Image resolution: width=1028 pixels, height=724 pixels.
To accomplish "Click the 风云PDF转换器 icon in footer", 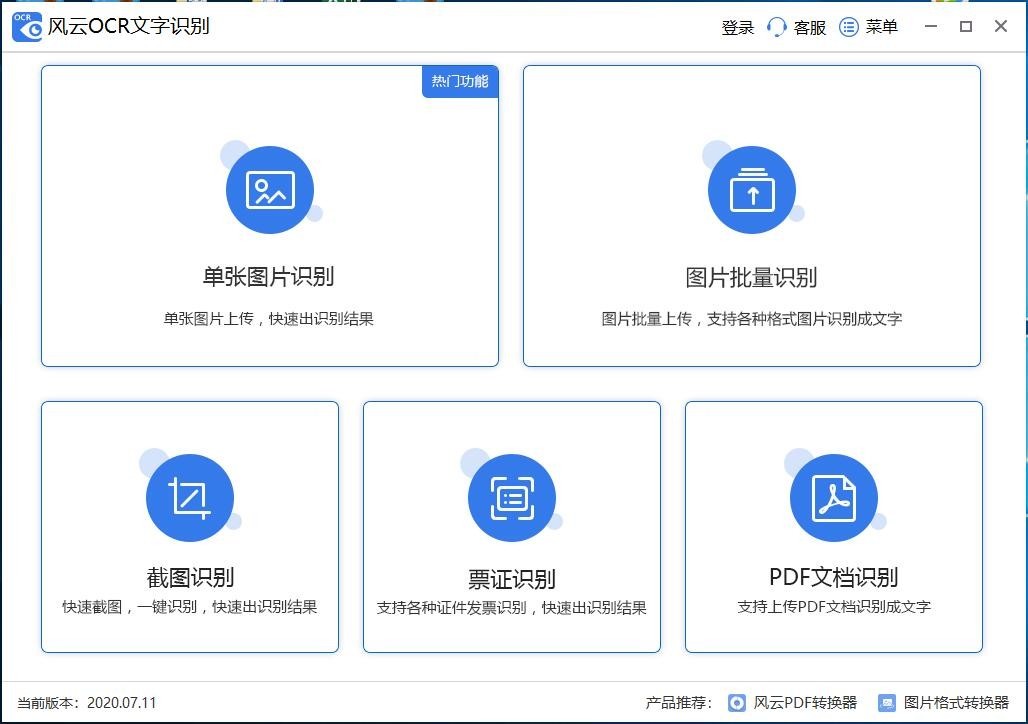I will pos(737,703).
